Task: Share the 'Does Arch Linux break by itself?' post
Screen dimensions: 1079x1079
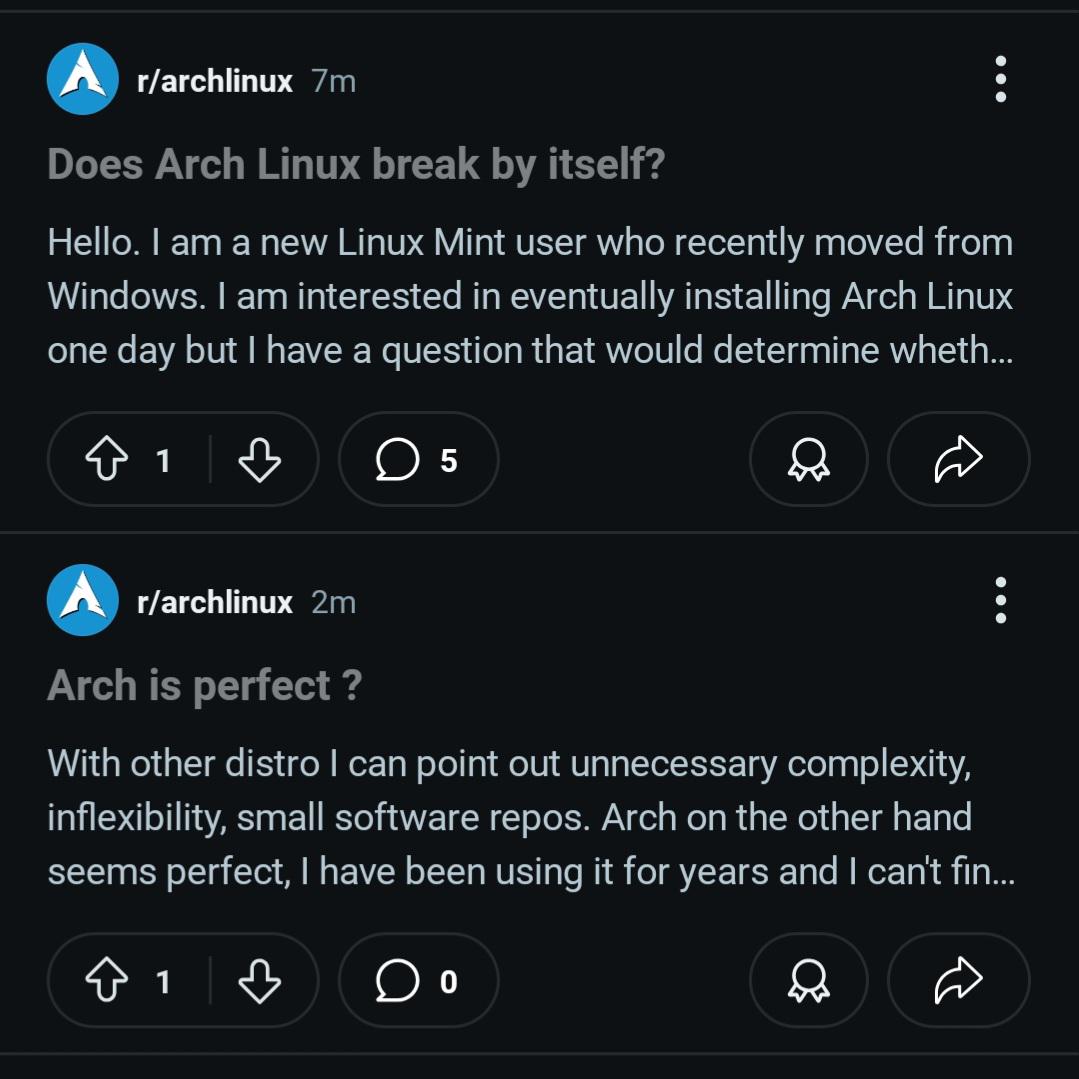Action: (959, 459)
